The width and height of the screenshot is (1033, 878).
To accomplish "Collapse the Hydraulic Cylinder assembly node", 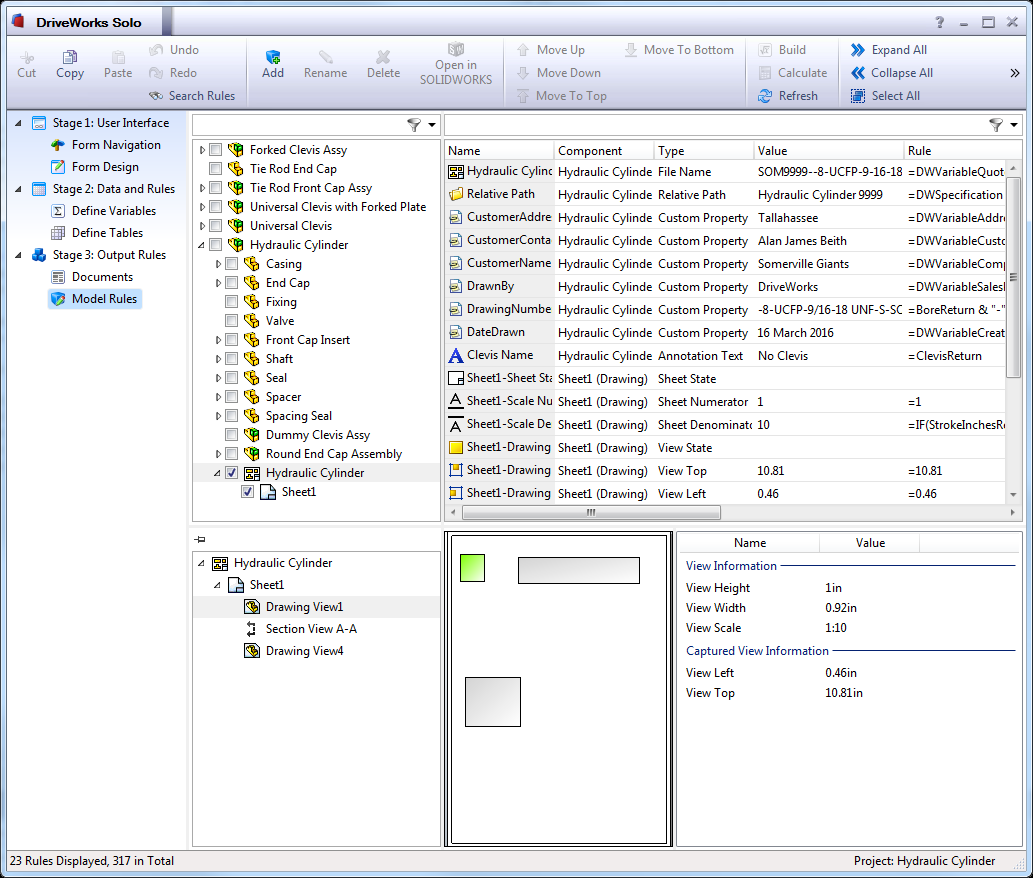I will click(x=202, y=245).
